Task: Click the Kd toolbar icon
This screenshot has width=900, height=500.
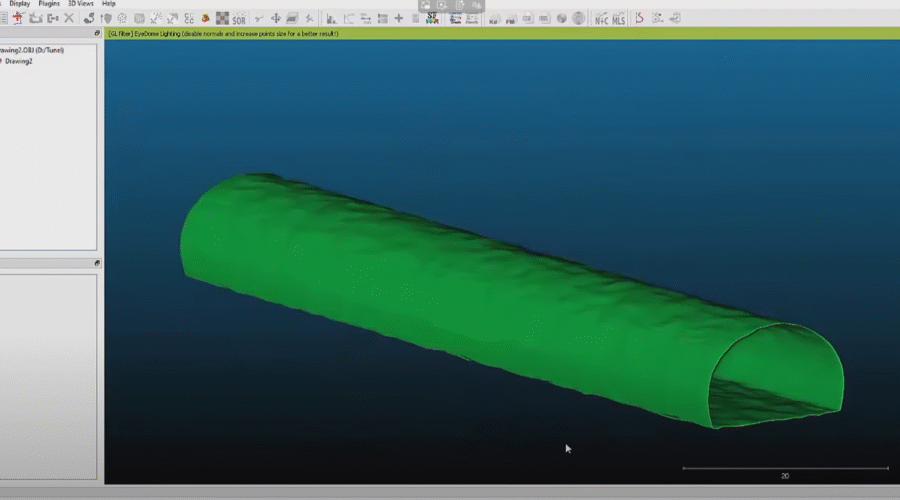Action: [493, 18]
